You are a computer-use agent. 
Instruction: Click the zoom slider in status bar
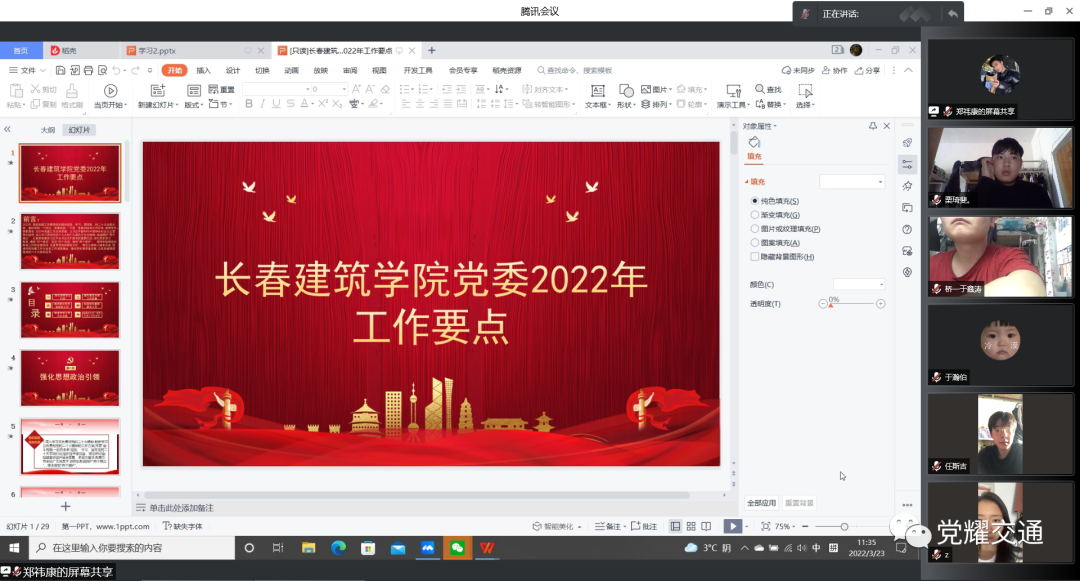(x=844, y=526)
